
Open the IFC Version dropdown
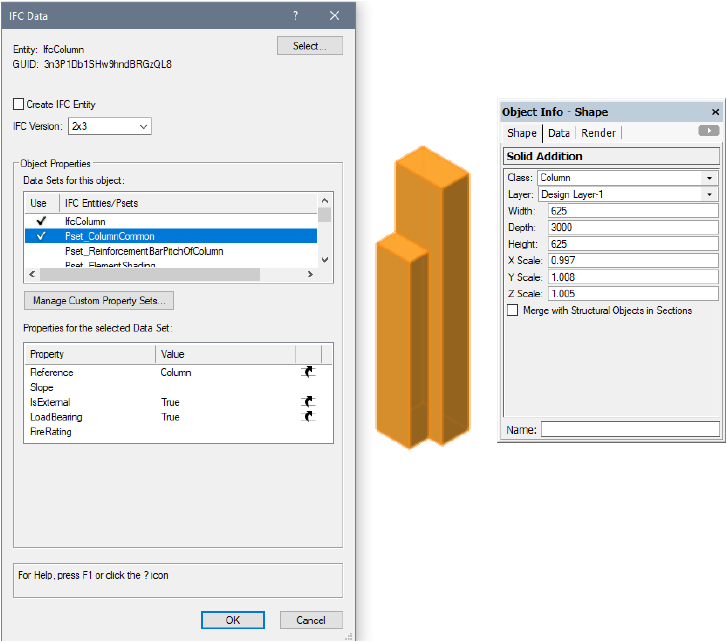point(110,126)
